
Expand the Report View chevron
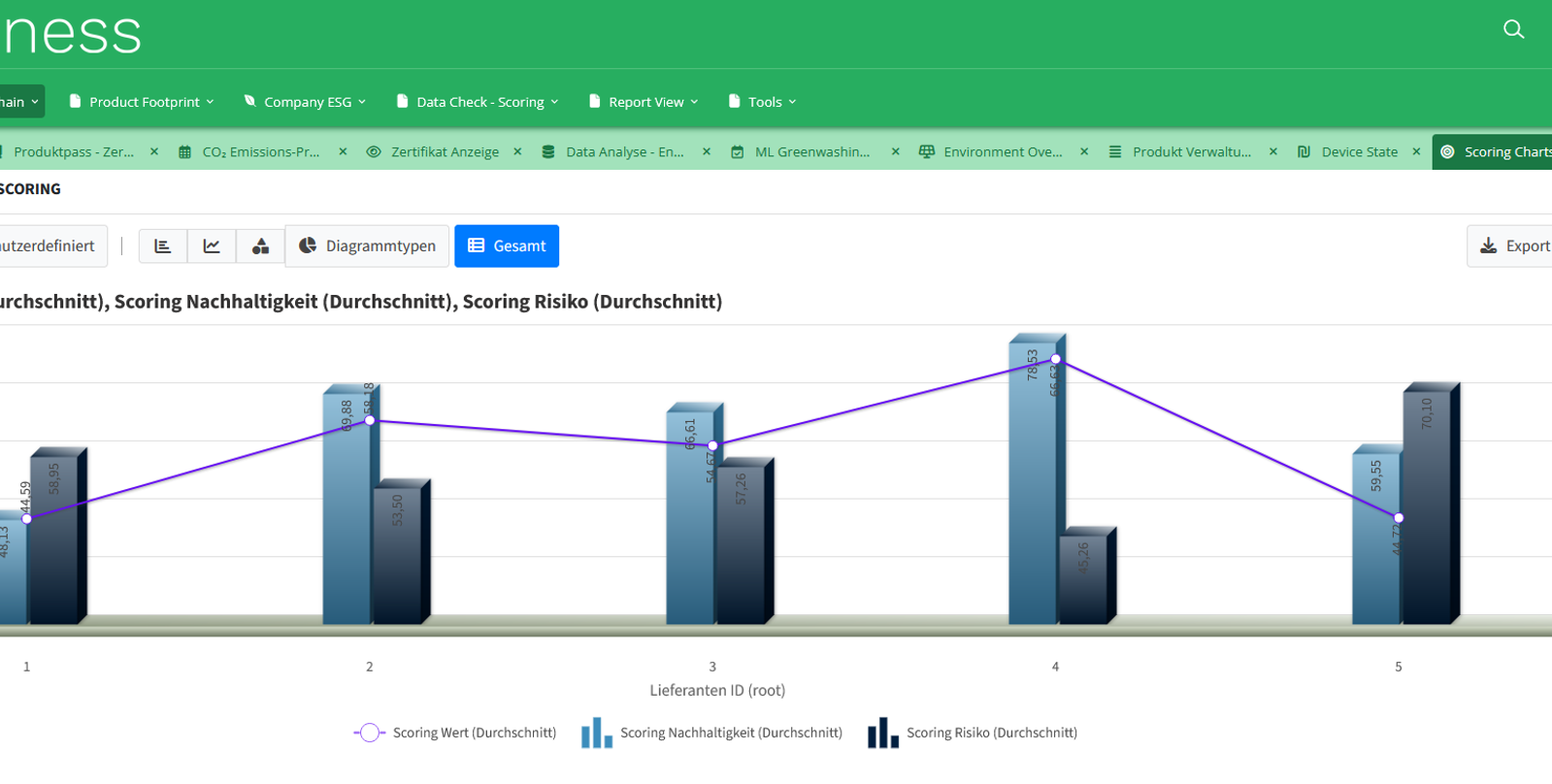pyautogui.click(x=694, y=102)
